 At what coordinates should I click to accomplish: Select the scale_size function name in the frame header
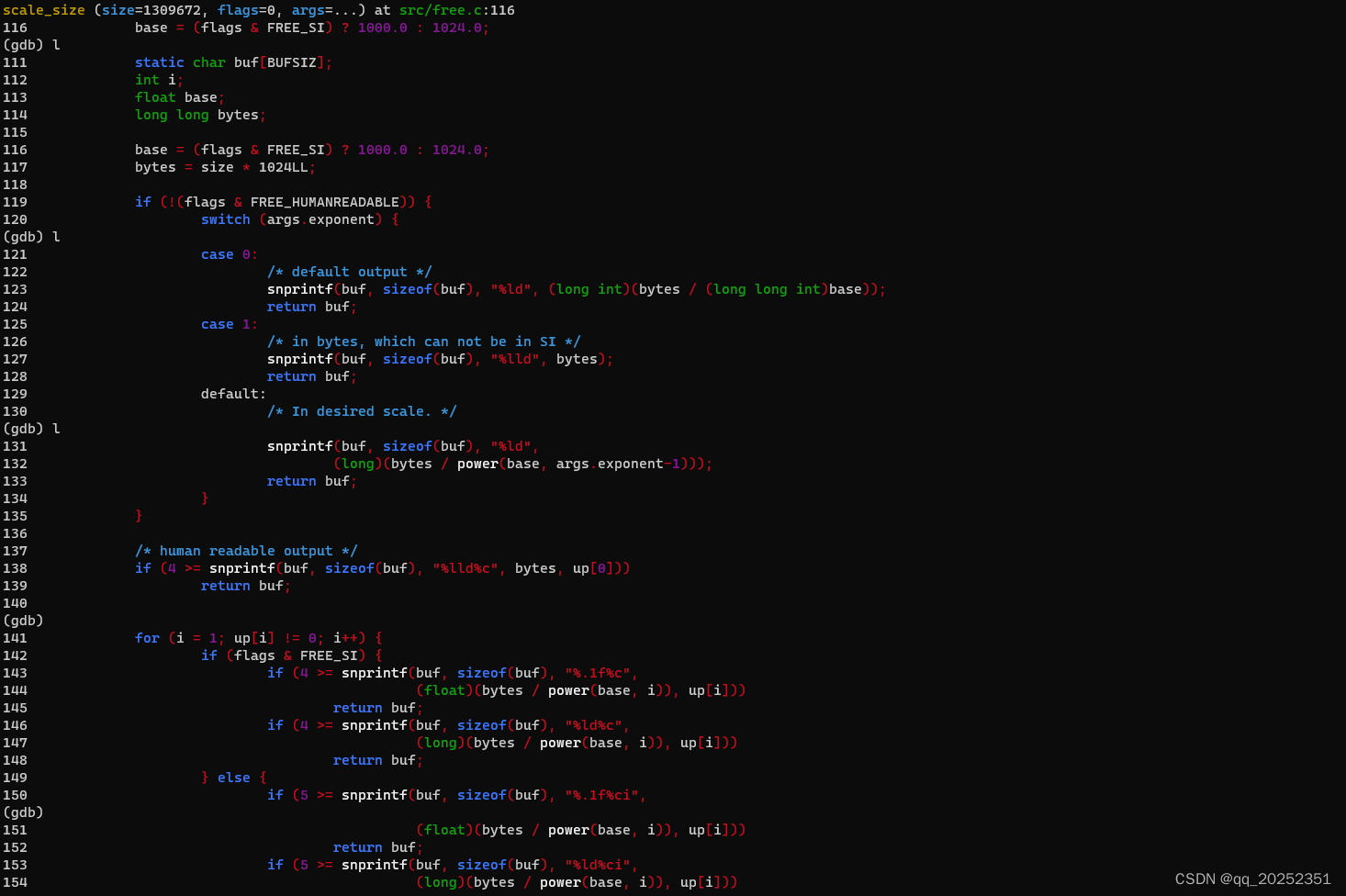click(44, 10)
